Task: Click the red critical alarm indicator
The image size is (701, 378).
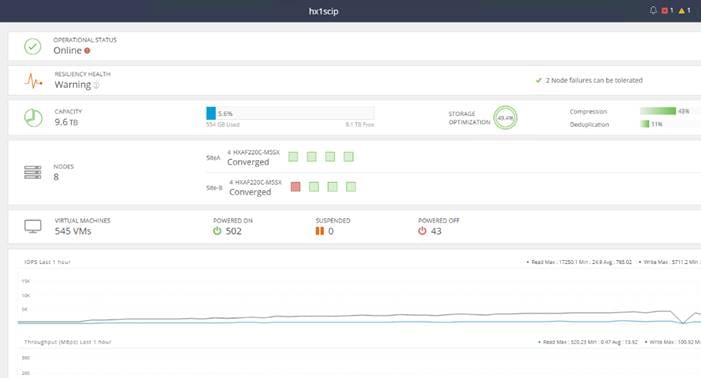Action: point(664,11)
